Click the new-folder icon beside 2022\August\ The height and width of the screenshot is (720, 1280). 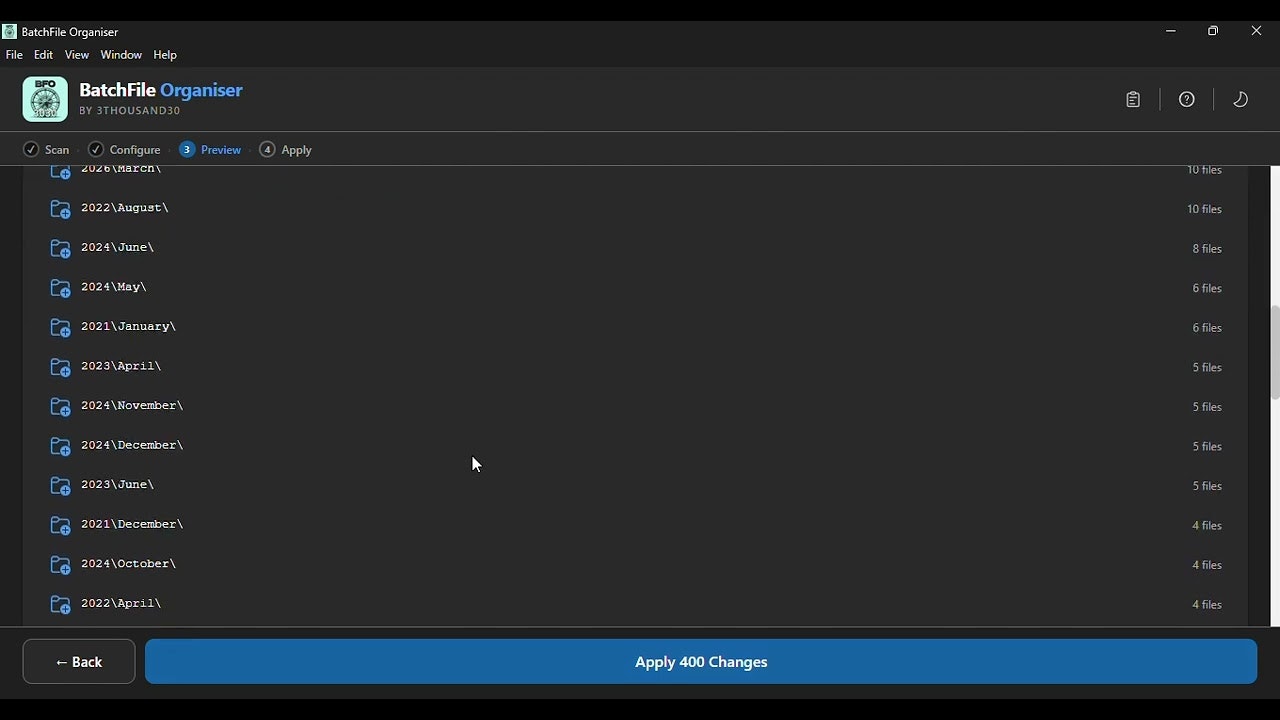click(x=60, y=208)
